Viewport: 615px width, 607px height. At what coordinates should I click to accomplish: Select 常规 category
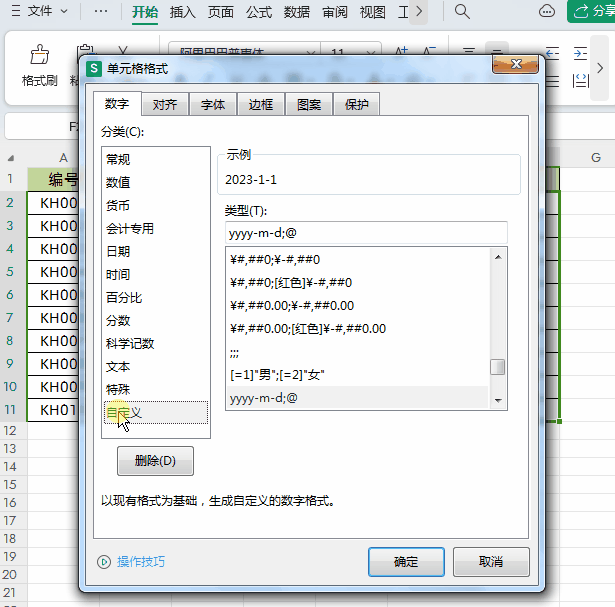click(156, 160)
